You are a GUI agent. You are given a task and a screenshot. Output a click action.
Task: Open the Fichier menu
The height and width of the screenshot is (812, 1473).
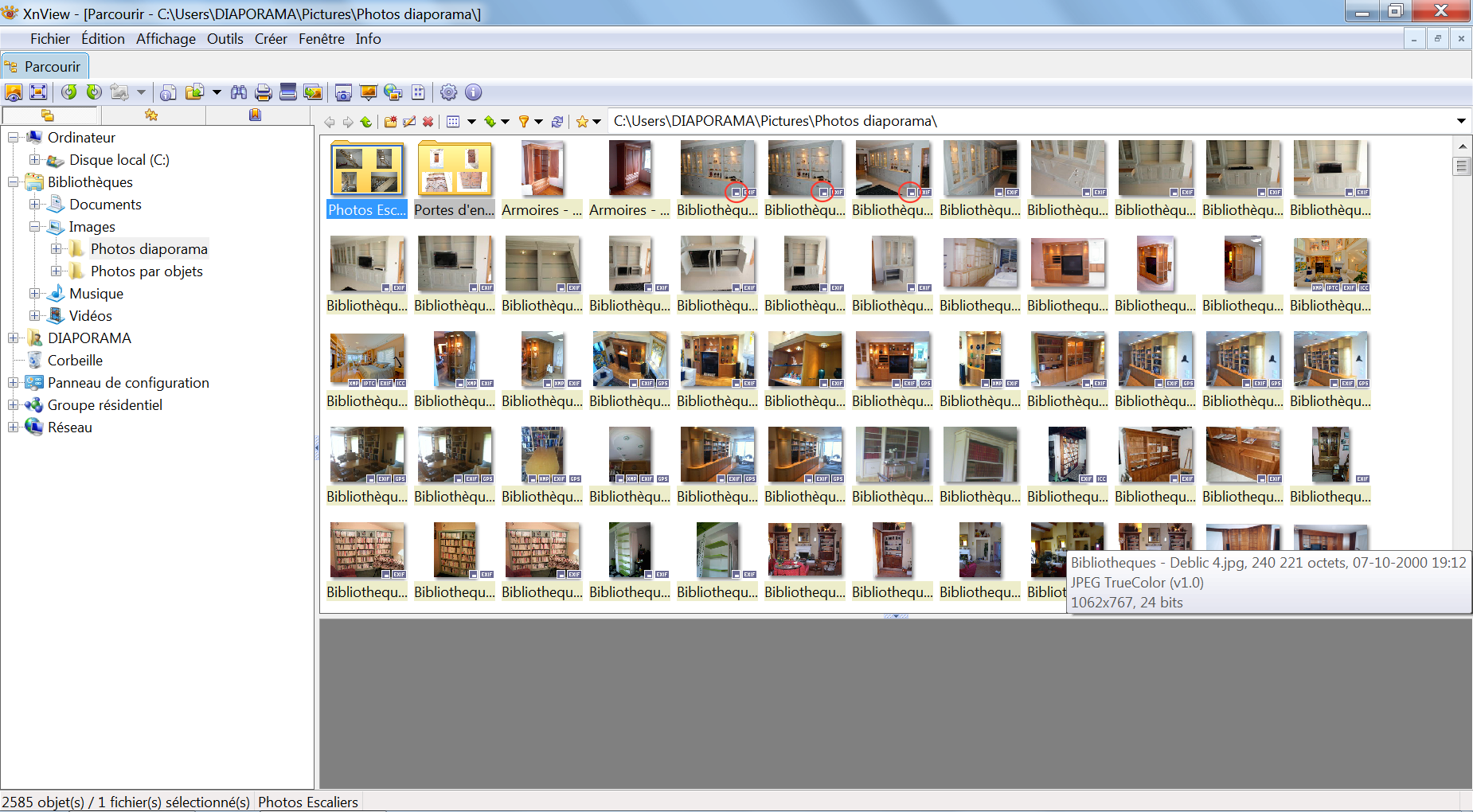tap(50, 39)
